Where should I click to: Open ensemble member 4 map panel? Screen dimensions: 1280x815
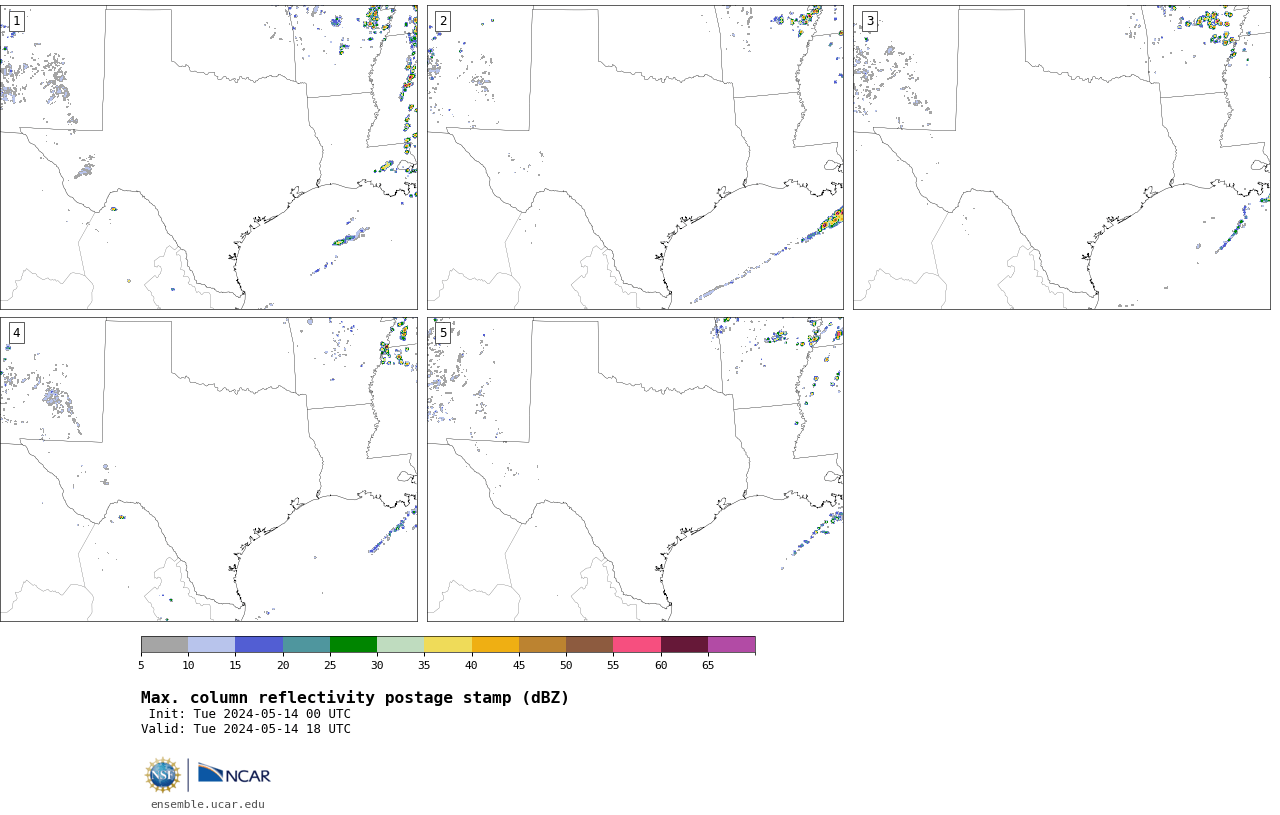point(208,469)
